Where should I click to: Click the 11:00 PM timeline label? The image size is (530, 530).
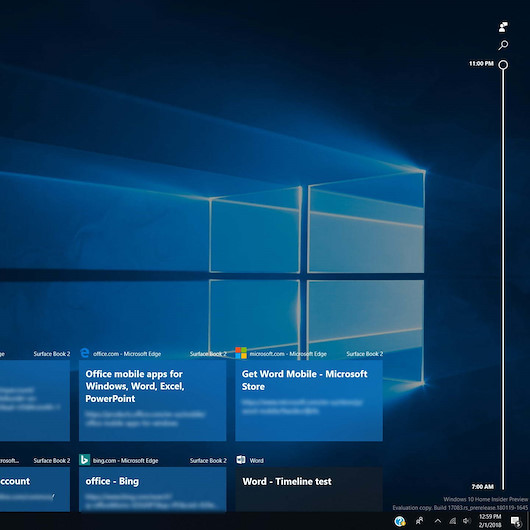481,64
